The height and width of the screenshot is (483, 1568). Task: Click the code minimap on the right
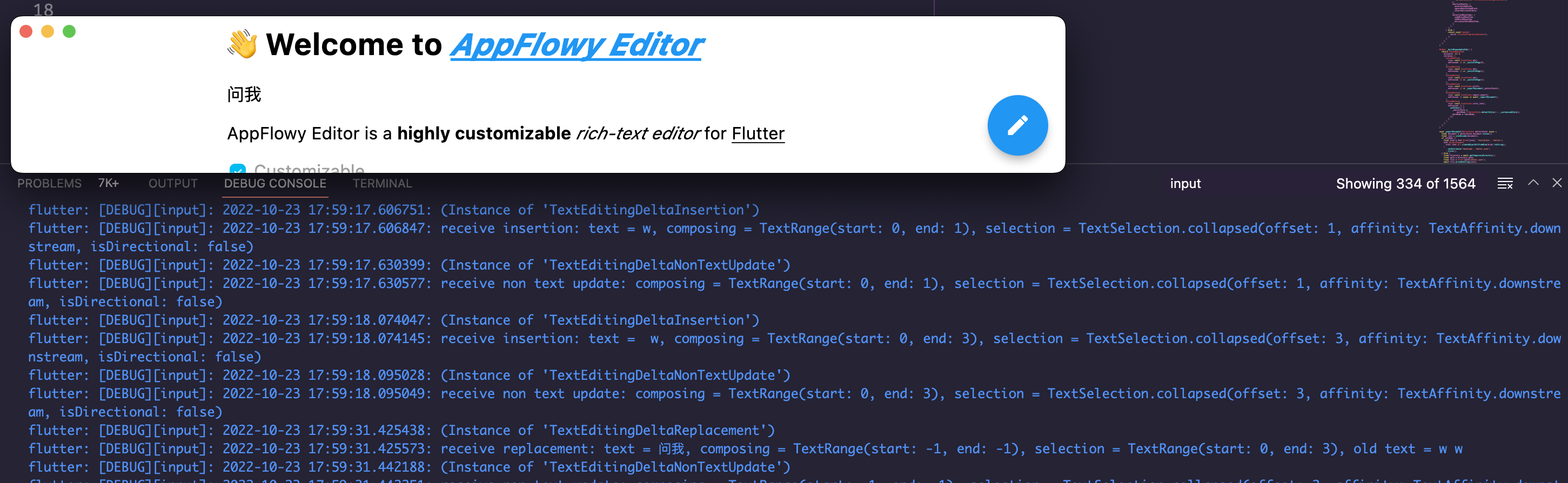[x=1485, y=79]
